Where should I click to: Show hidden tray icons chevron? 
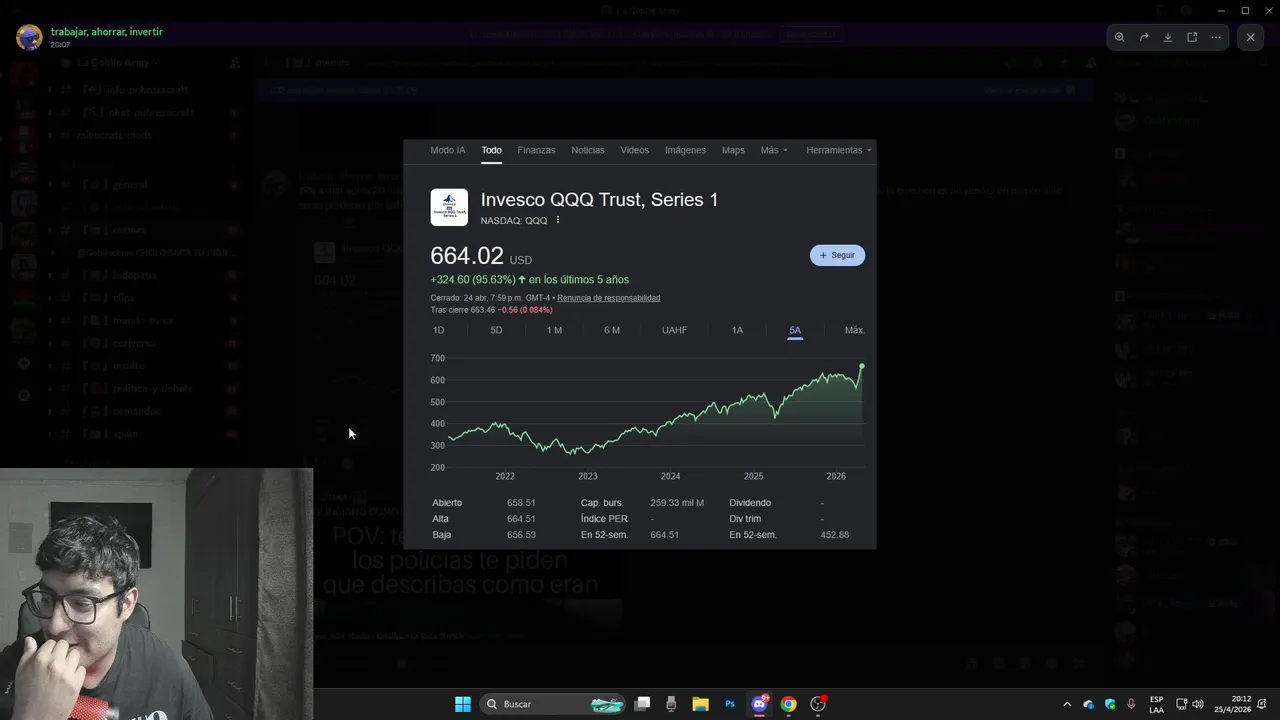click(1067, 704)
